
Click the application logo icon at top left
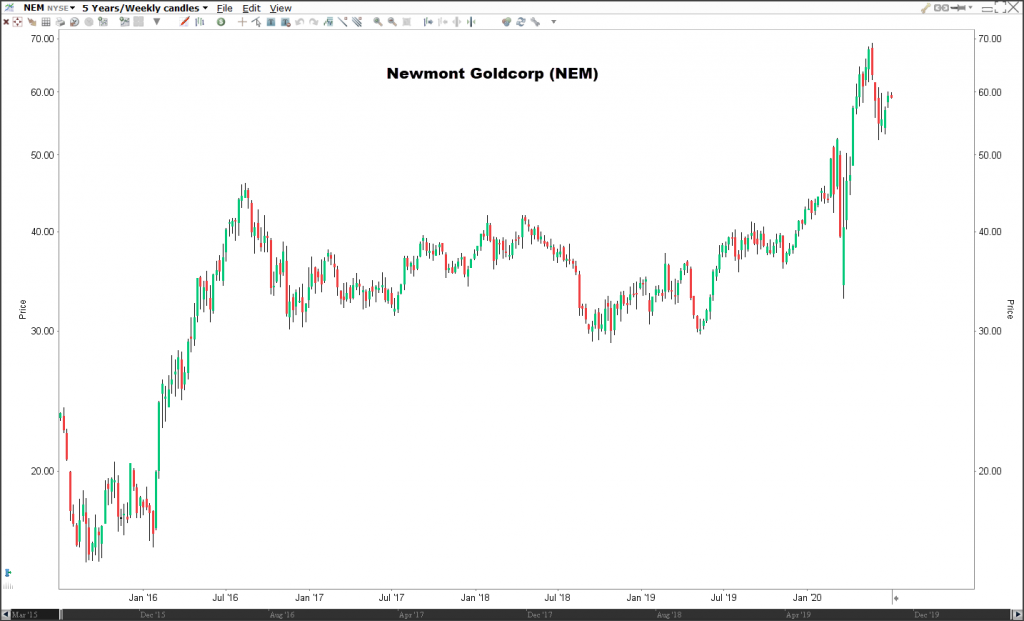point(9,8)
